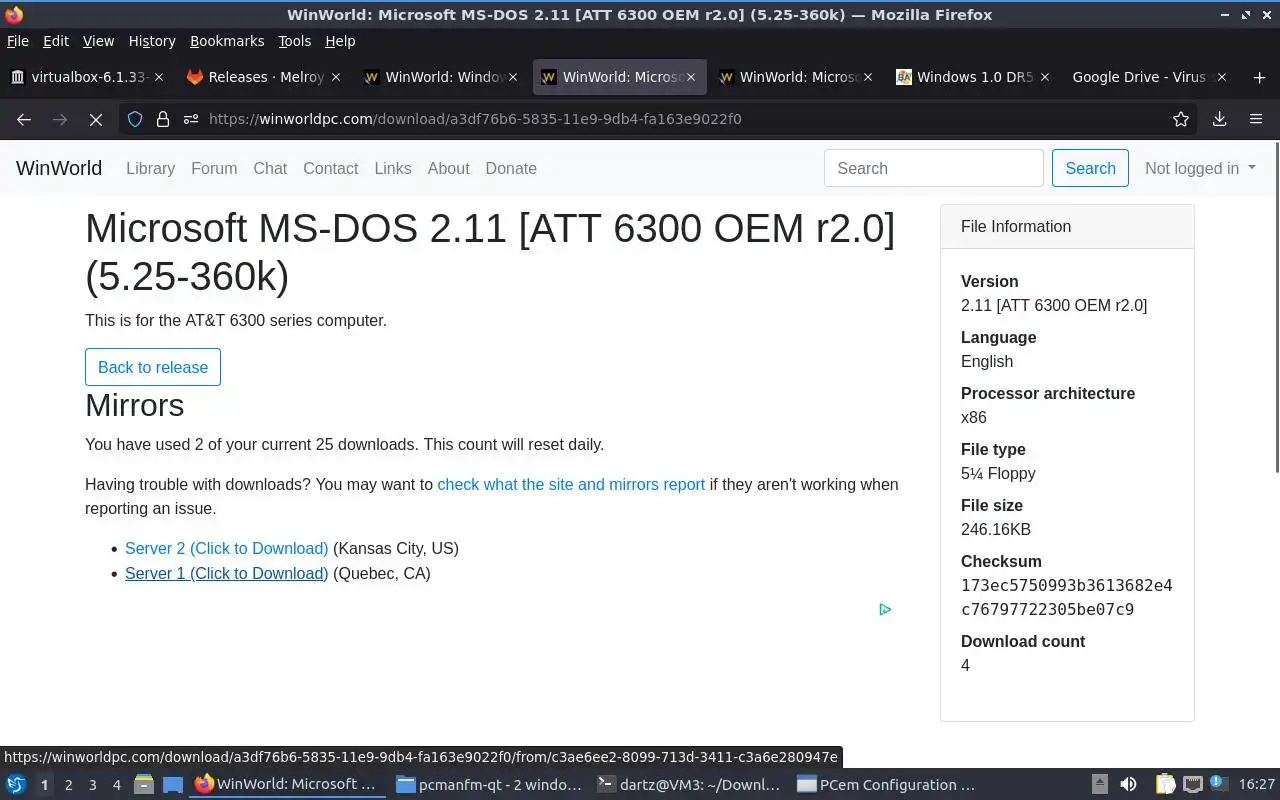Download from Server 2 Kansas City

(x=226, y=548)
